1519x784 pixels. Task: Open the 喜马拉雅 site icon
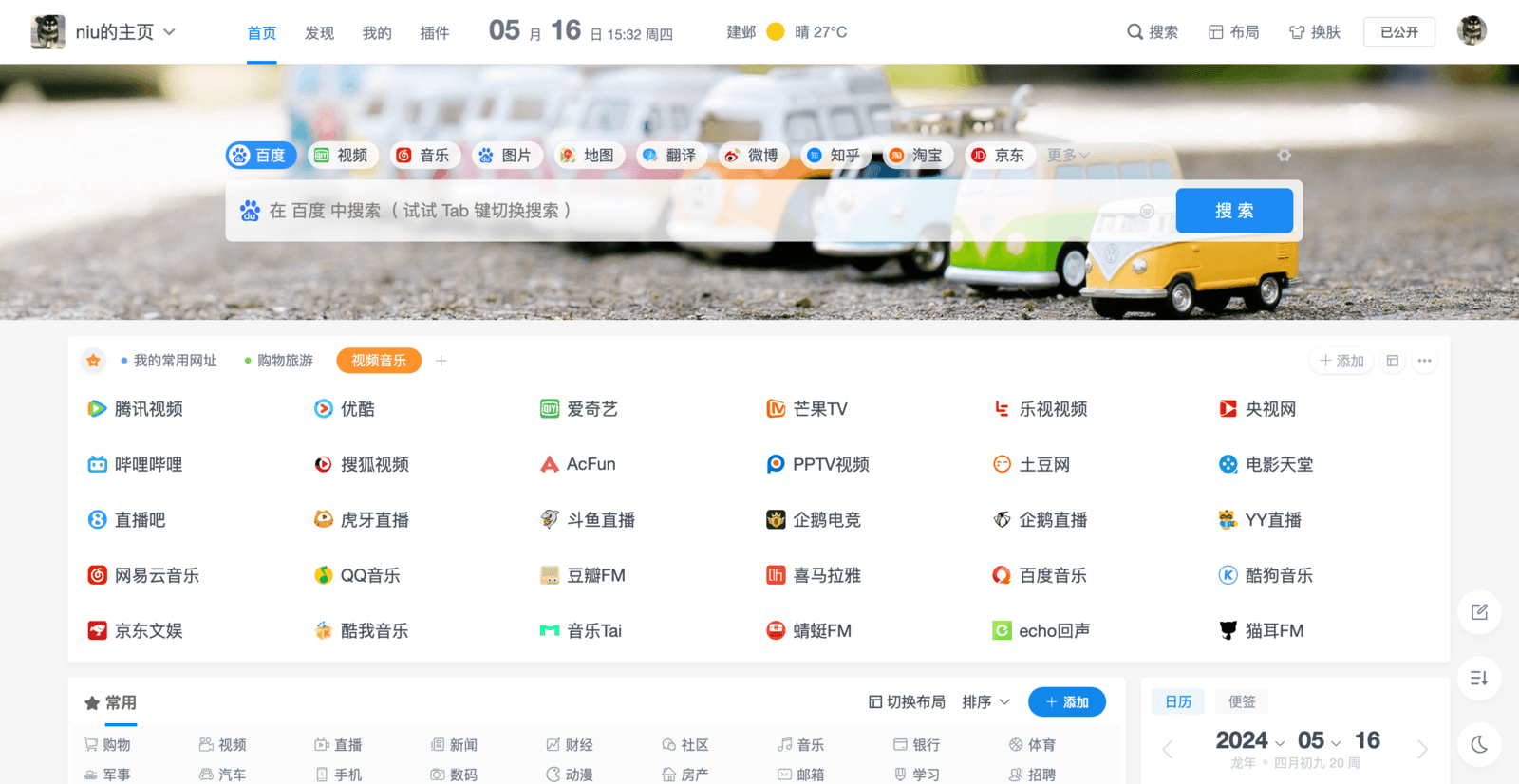click(x=776, y=575)
